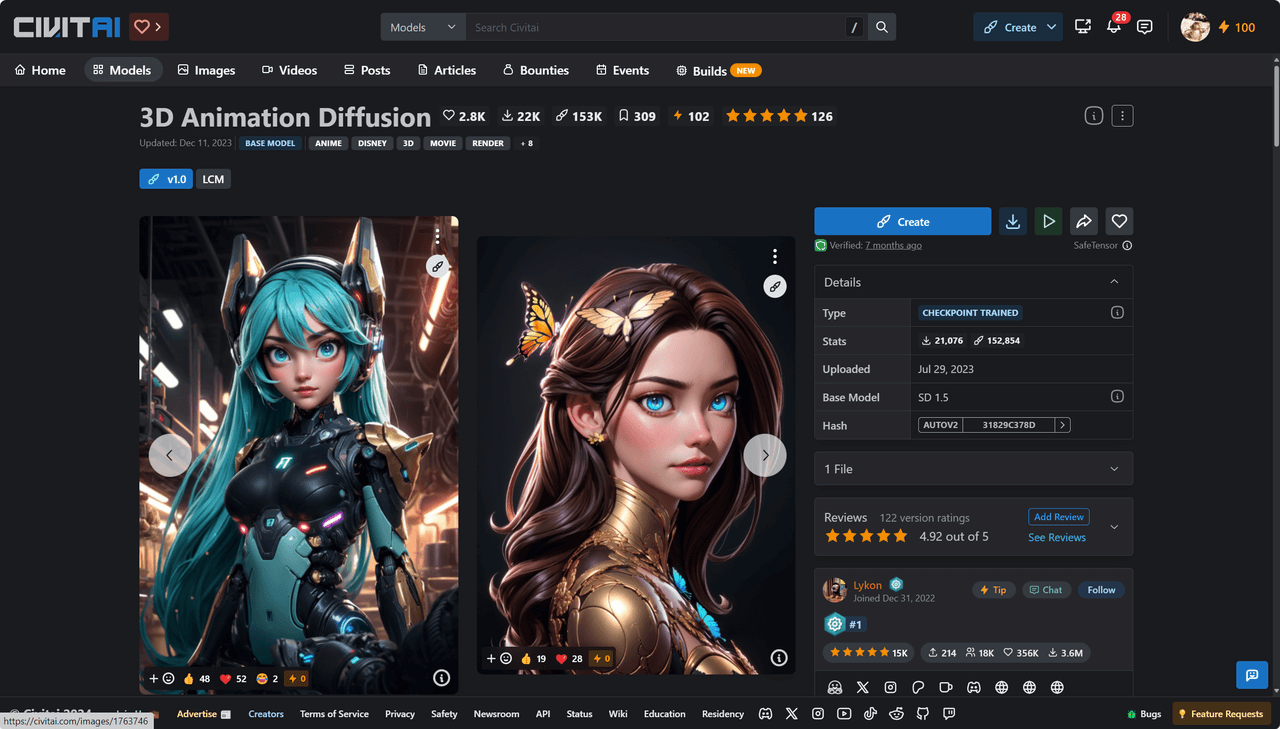Show the next gallery image
1280x729 pixels.
point(765,455)
